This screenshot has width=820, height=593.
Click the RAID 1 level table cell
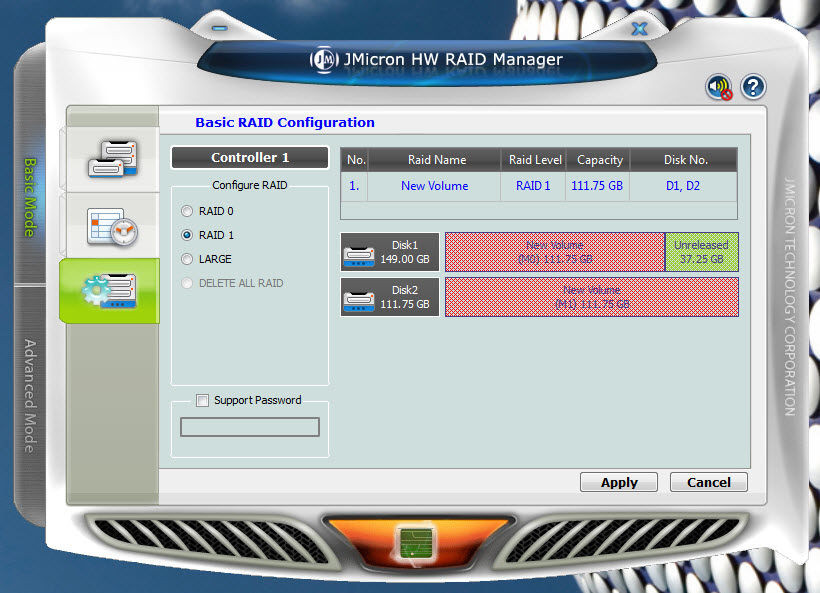533,186
